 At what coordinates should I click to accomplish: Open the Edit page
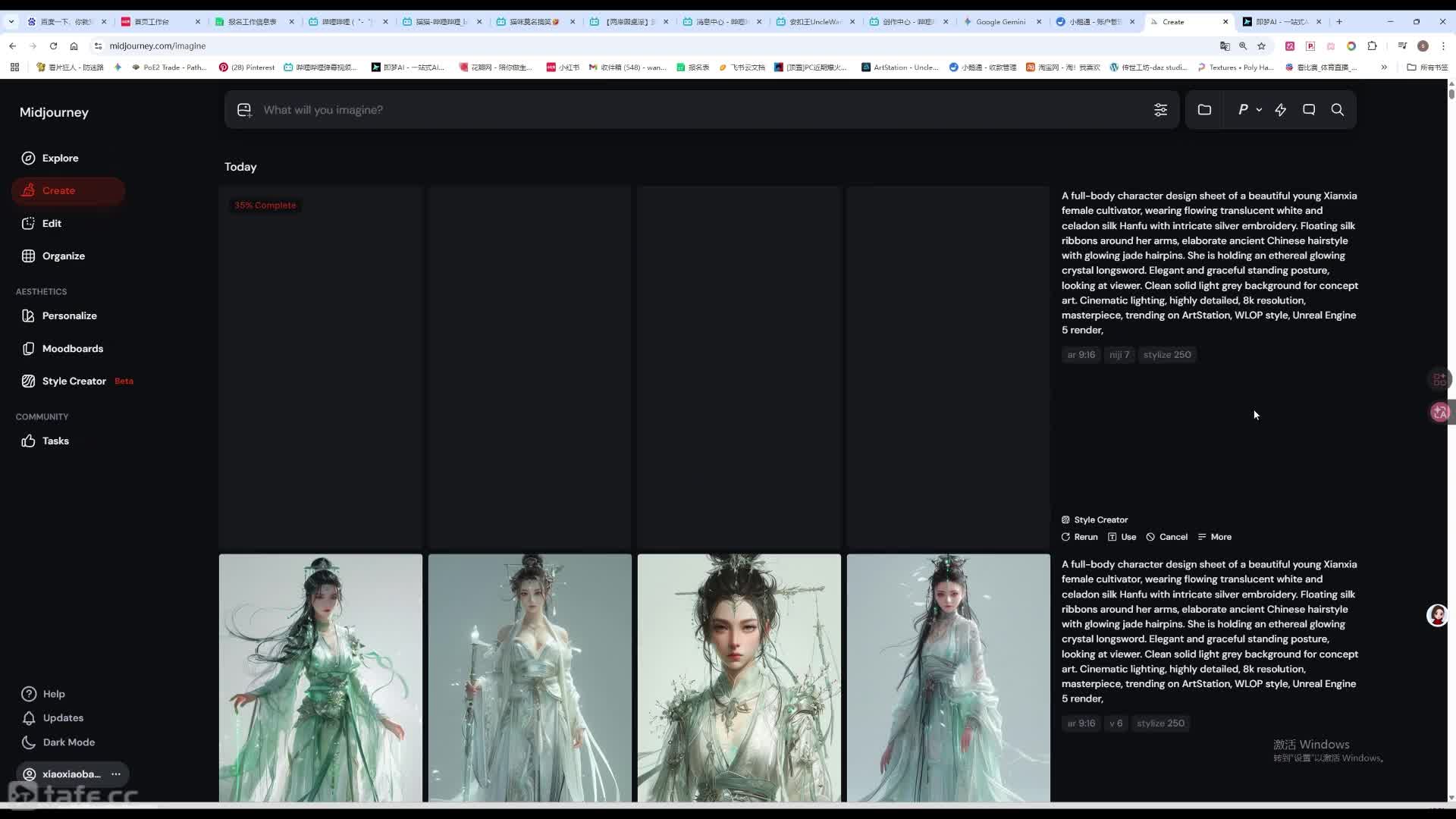42,223
